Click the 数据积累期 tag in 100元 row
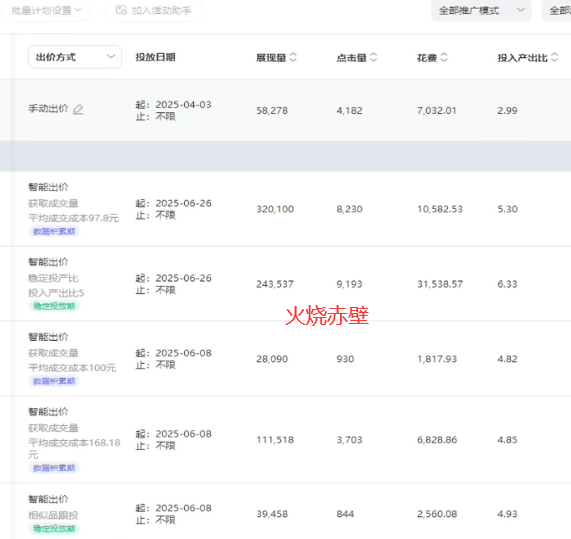 (54, 381)
